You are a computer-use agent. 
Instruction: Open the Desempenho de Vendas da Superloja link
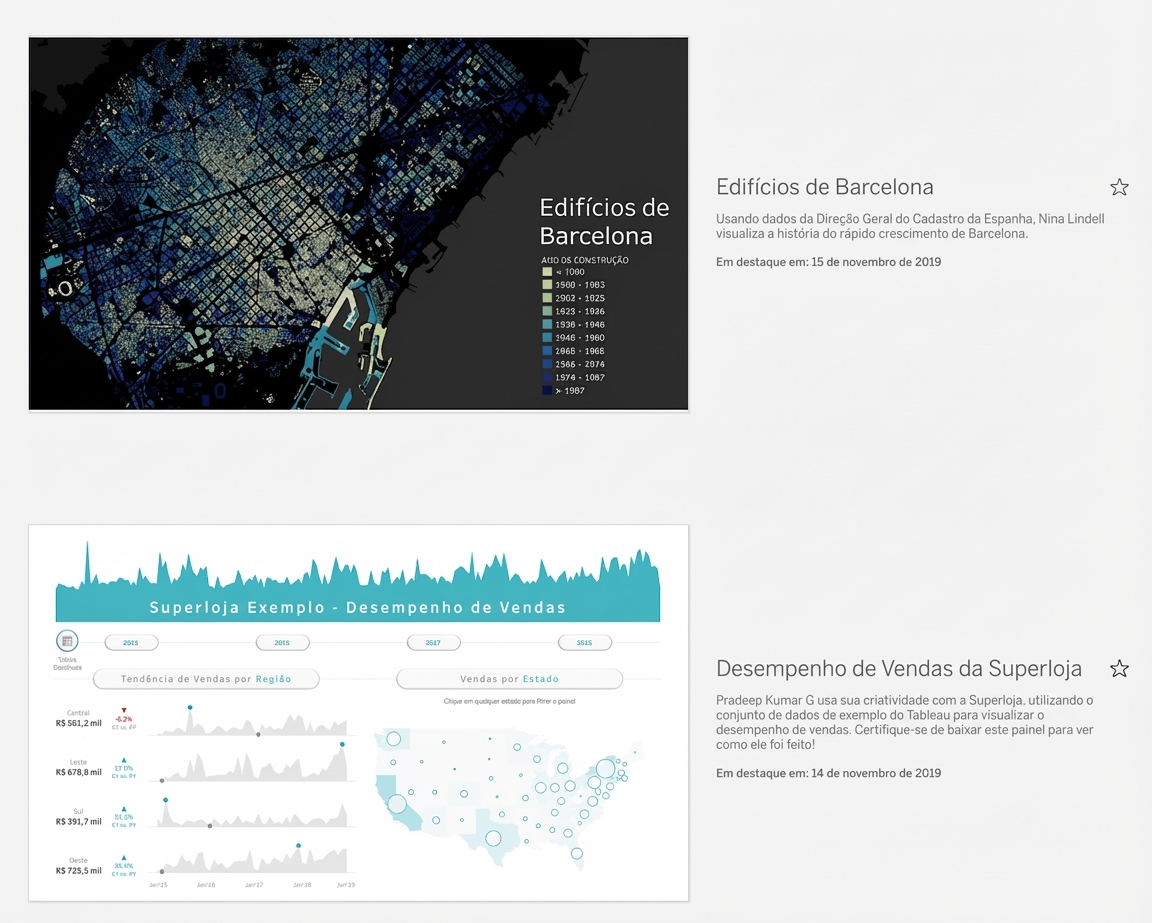898,668
